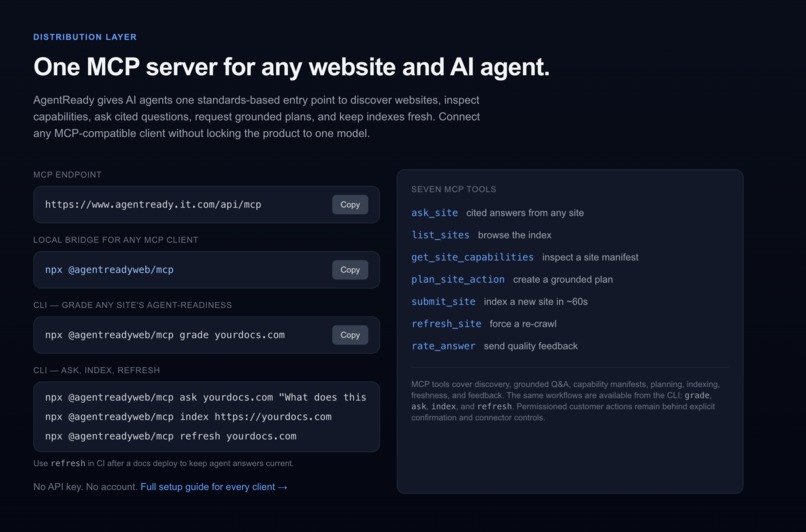Click the grade yourdocs.com command text
The height and width of the screenshot is (532, 806).
[x=164, y=335]
